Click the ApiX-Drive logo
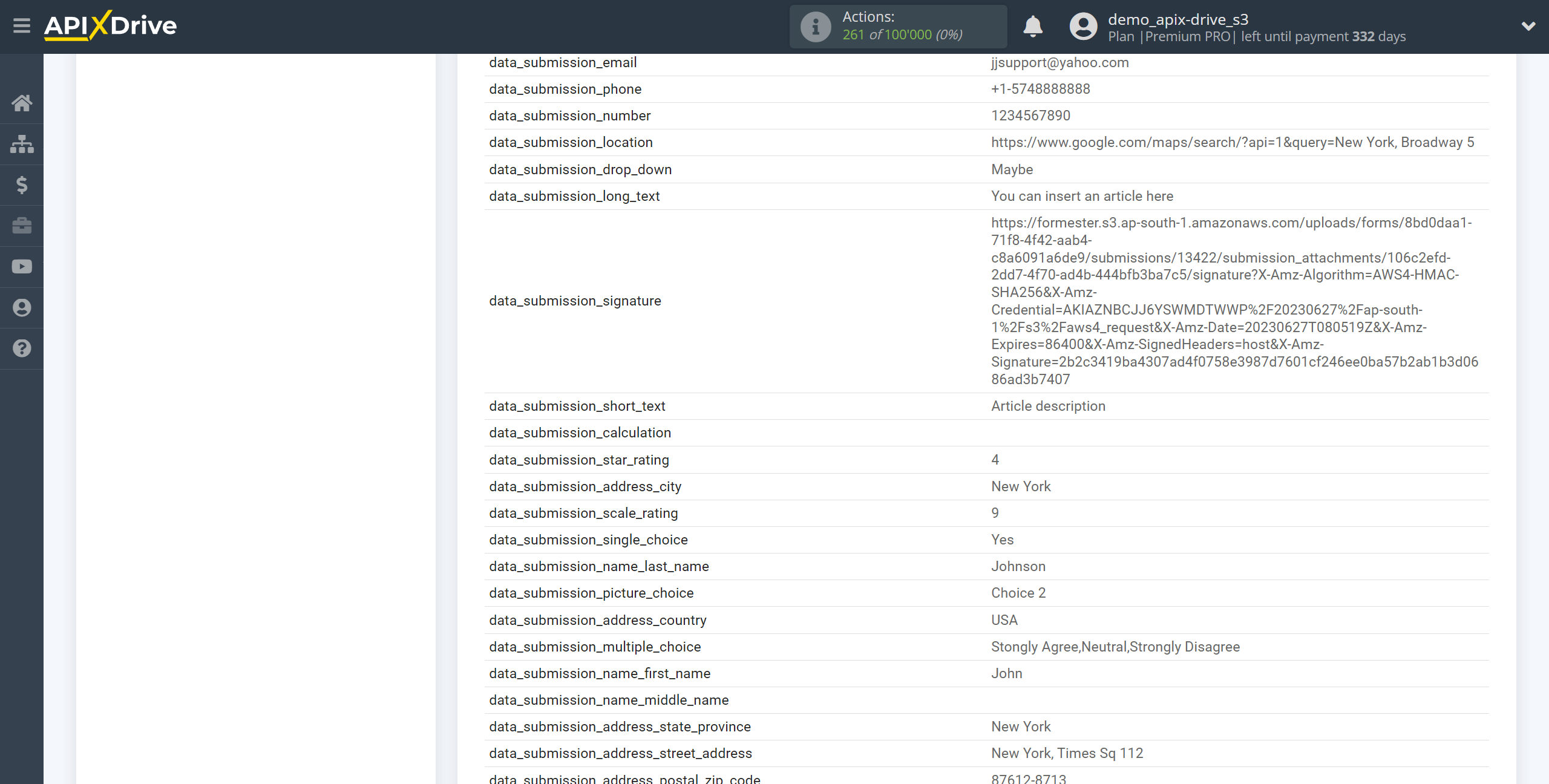The height and width of the screenshot is (784, 1549). (111, 25)
